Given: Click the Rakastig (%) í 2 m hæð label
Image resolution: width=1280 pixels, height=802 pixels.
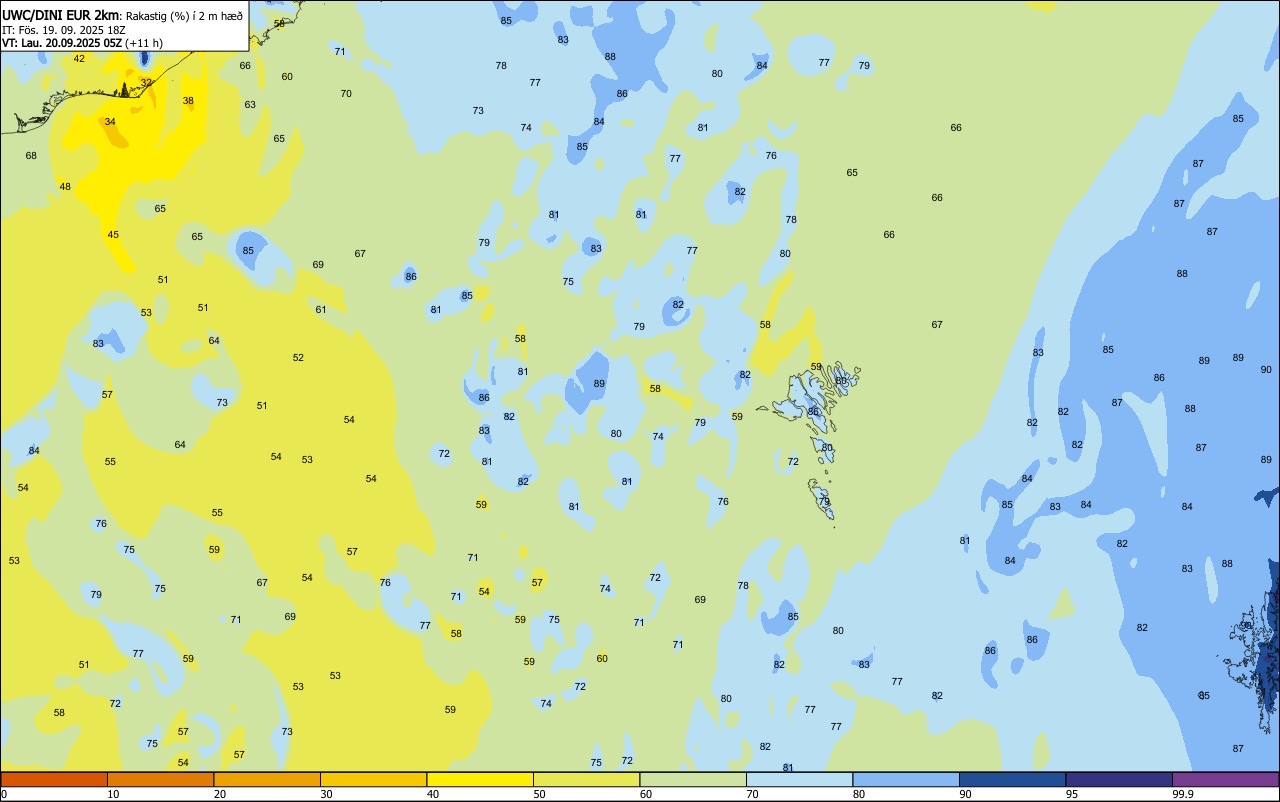Looking at the screenshot, I should tap(184, 16).
